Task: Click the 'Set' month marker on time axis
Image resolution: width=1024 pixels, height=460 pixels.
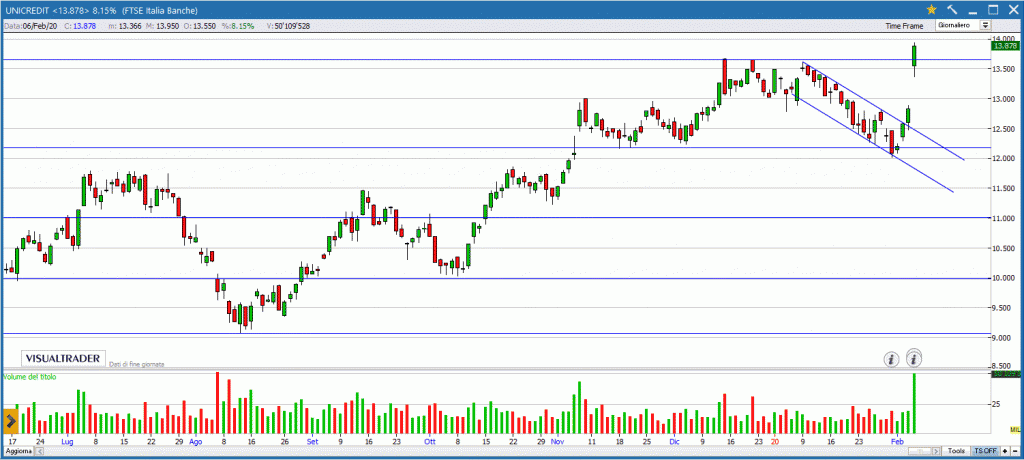Action: coord(312,442)
